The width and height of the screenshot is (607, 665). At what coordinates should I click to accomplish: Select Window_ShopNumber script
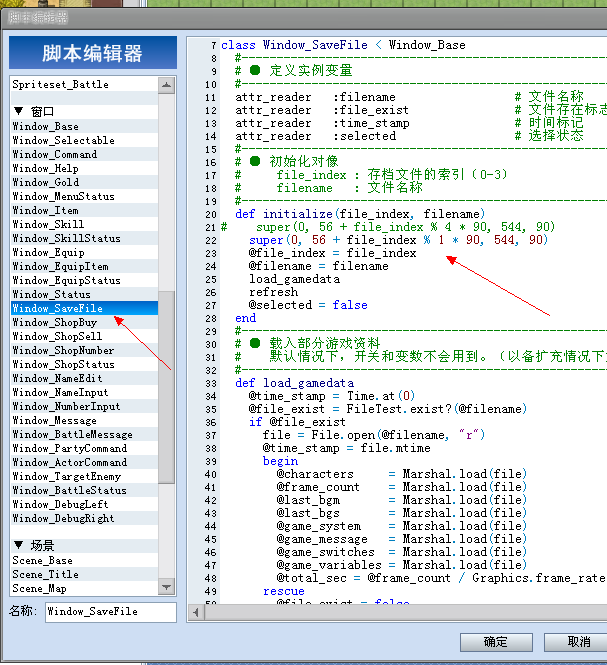point(84,350)
